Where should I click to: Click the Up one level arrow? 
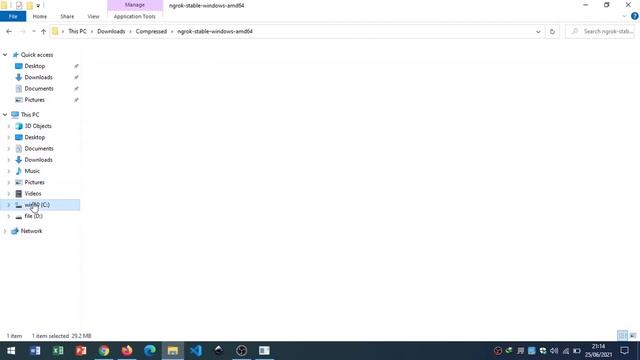point(43,31)
